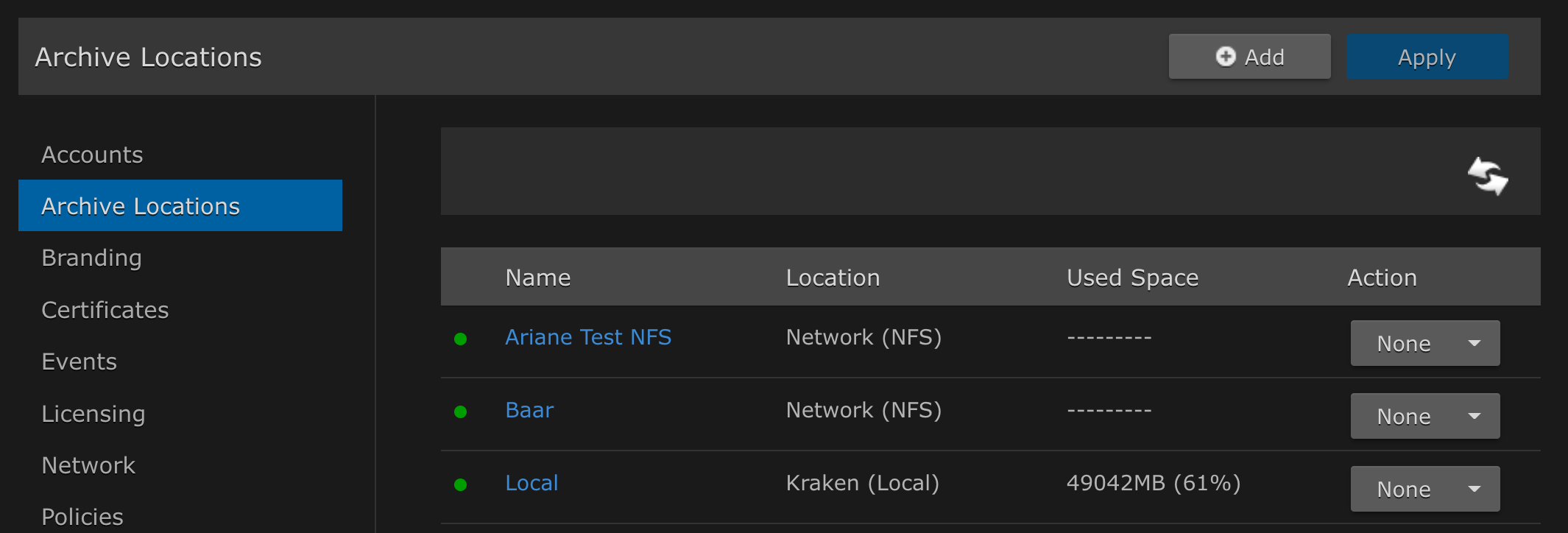Open the Ariane Test NFS location link
The height and width of the screenshot is (533, 1568).
[587, 337]
